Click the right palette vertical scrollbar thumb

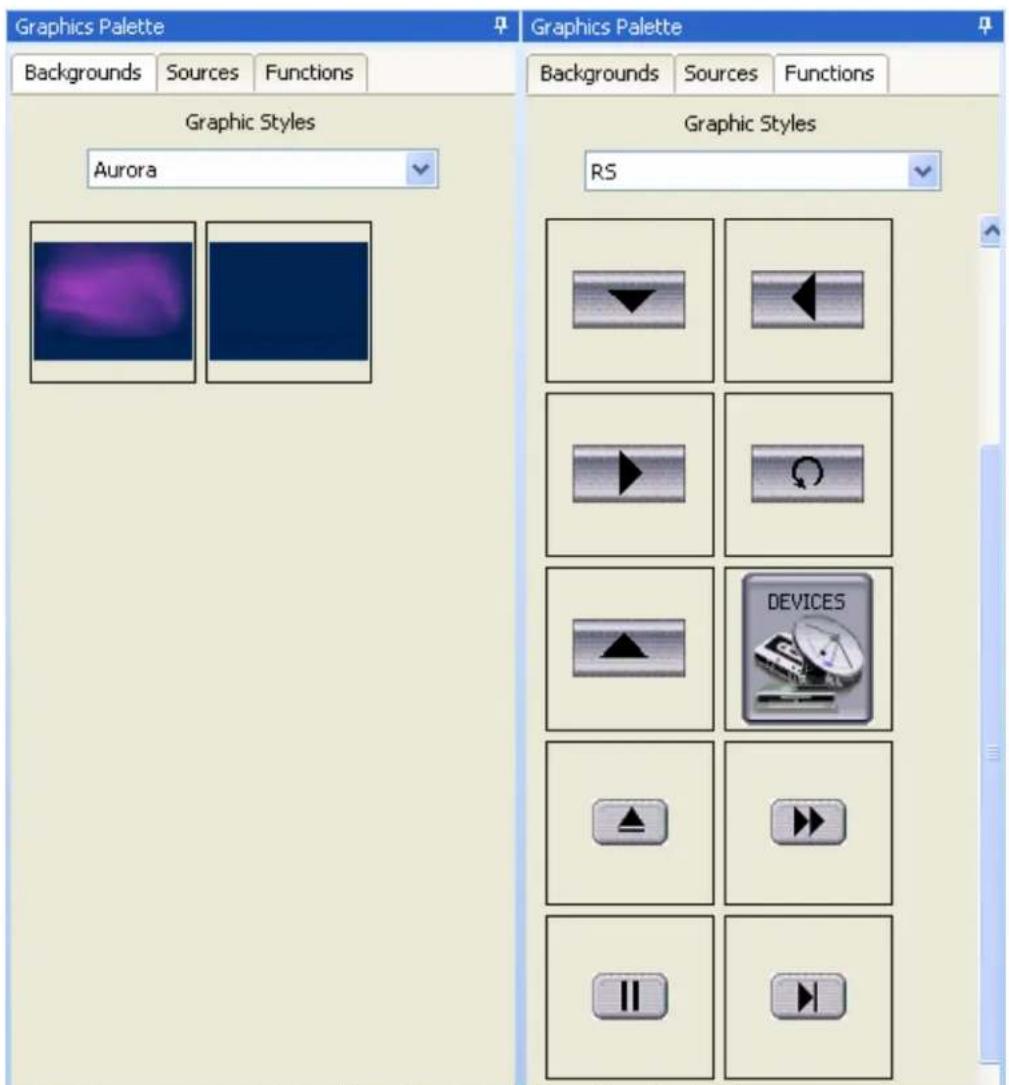[x=991, y=753]
